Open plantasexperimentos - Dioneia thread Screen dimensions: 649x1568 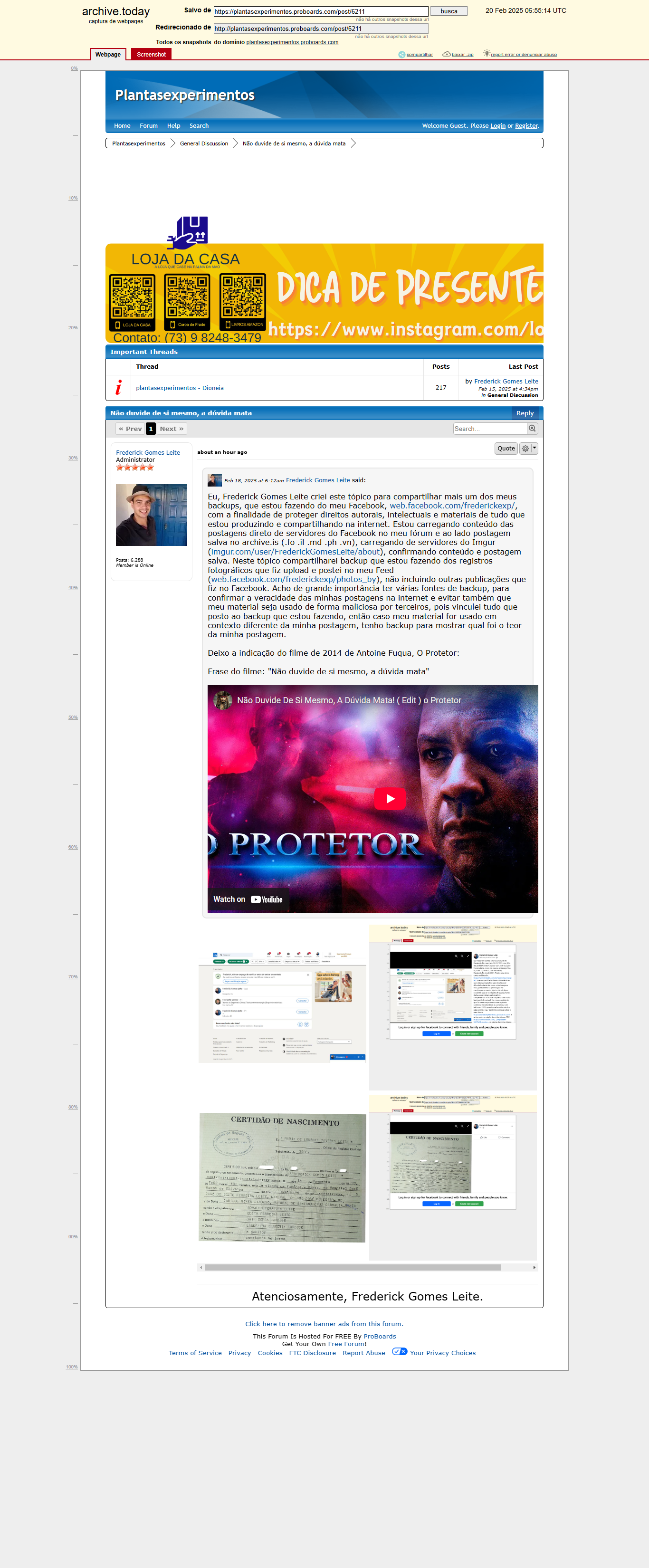click(x=180, y=388)
